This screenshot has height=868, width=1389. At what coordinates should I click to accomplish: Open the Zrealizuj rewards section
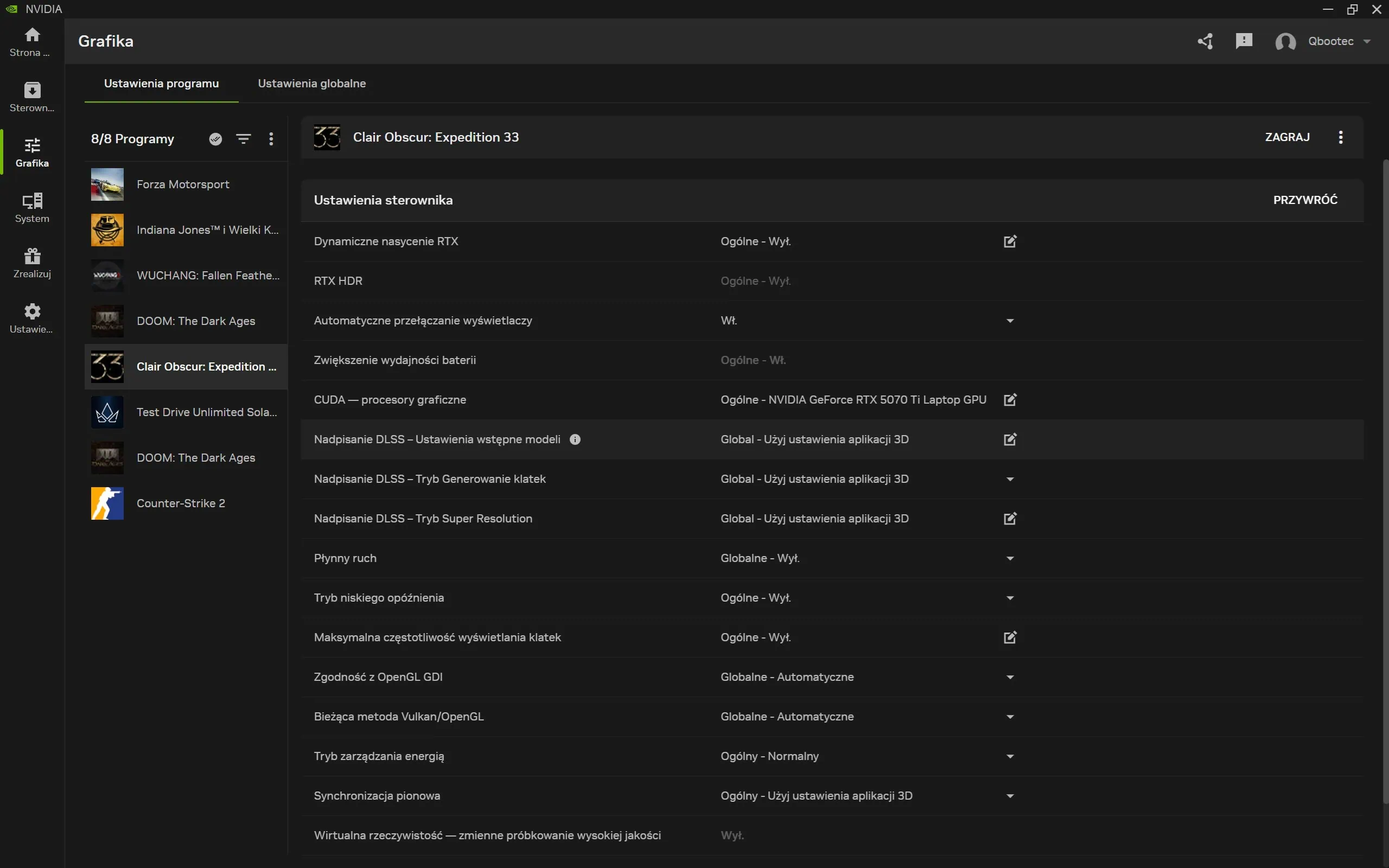pyautogui.click(x=31, y=261)
